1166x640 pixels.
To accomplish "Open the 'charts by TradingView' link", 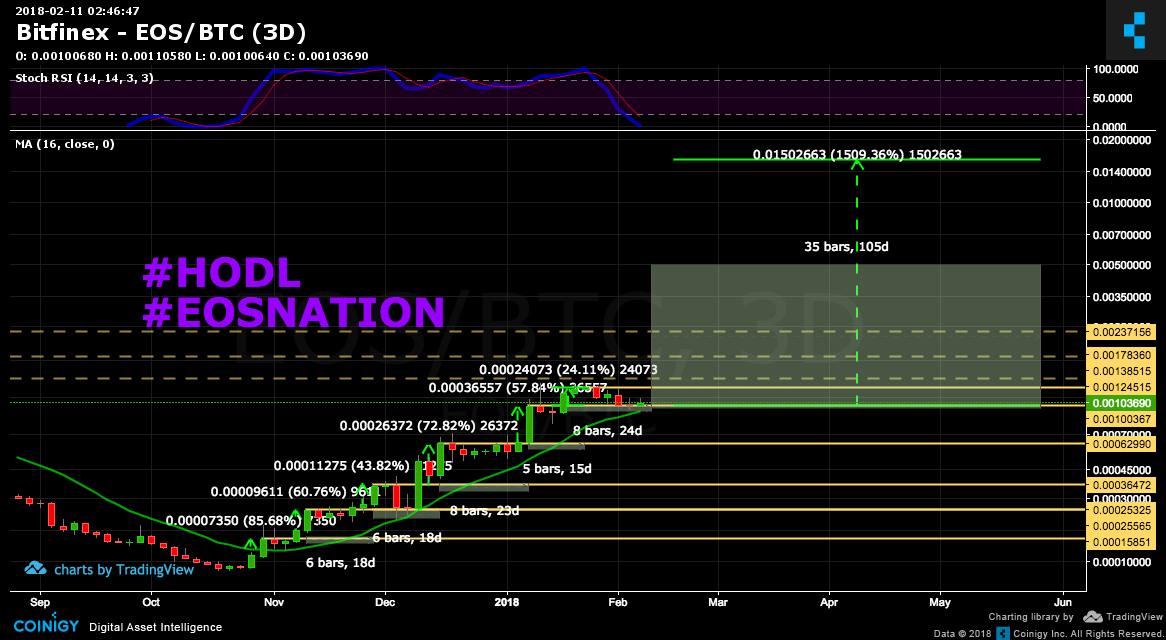I will tap(109, 569).
